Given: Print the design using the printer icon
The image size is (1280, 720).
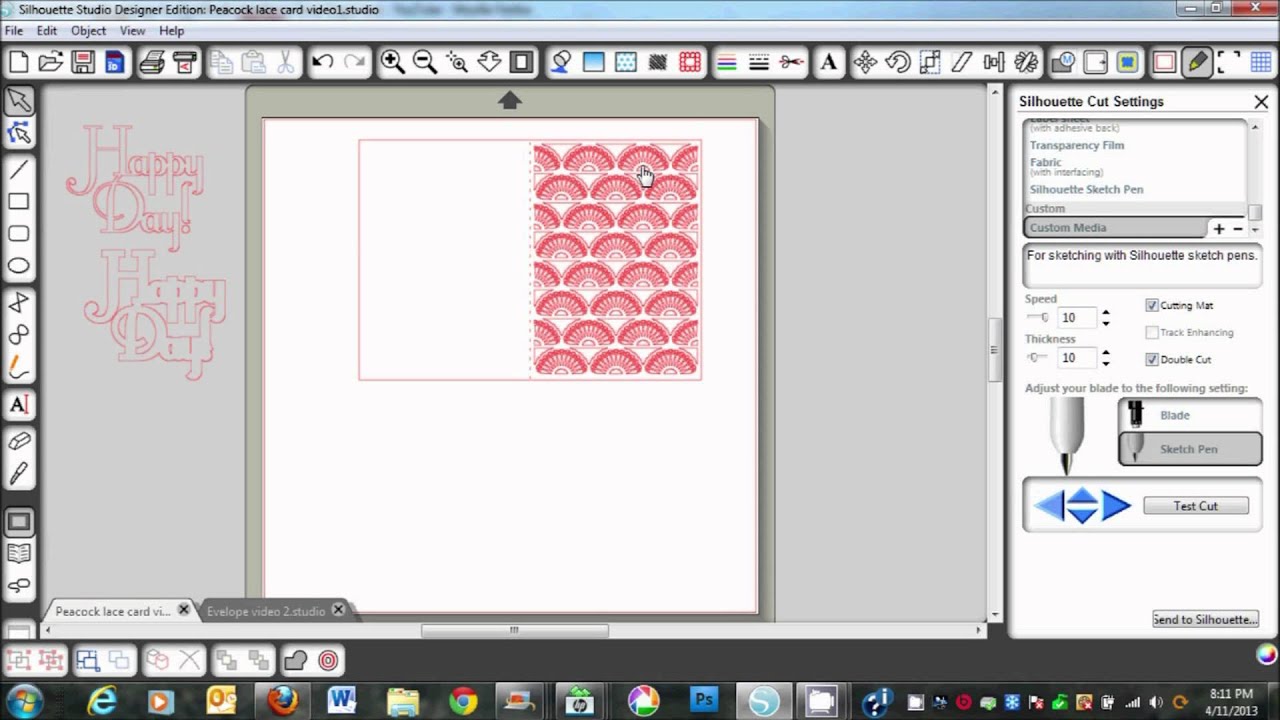Looking at the screenshot, I should (152, 62).
